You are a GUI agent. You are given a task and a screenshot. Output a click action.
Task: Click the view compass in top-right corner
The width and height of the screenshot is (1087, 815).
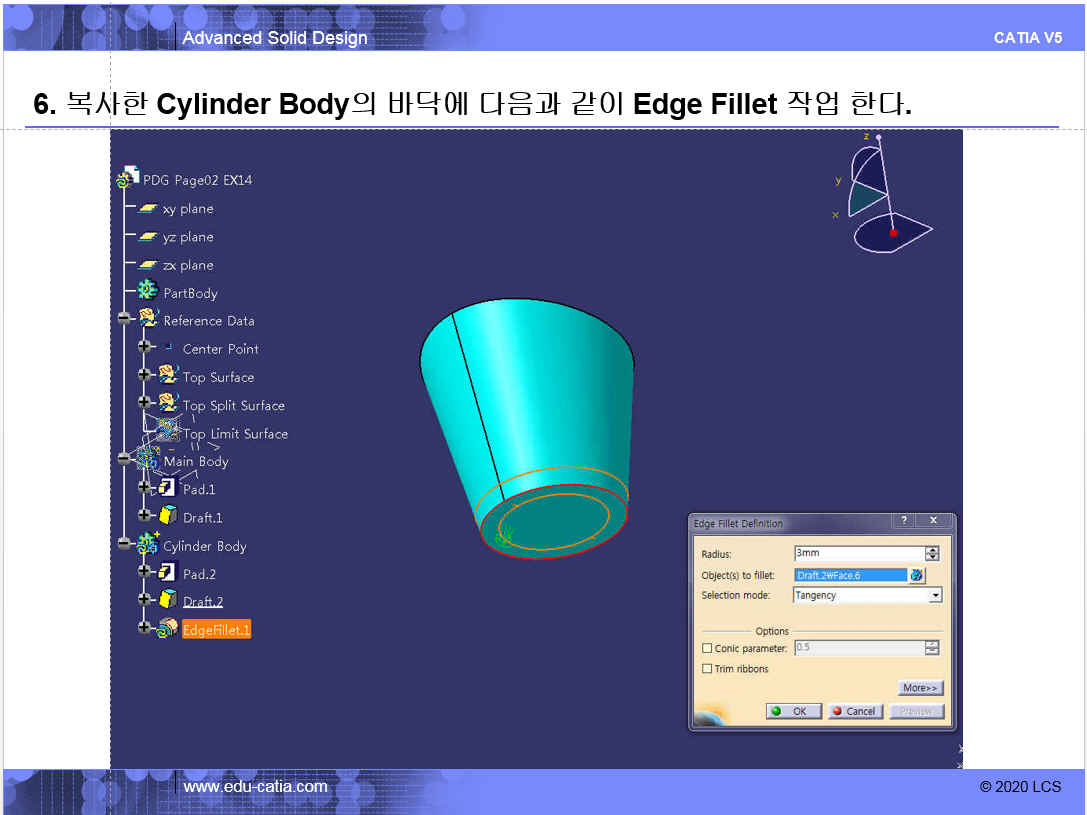pos(882,195)
